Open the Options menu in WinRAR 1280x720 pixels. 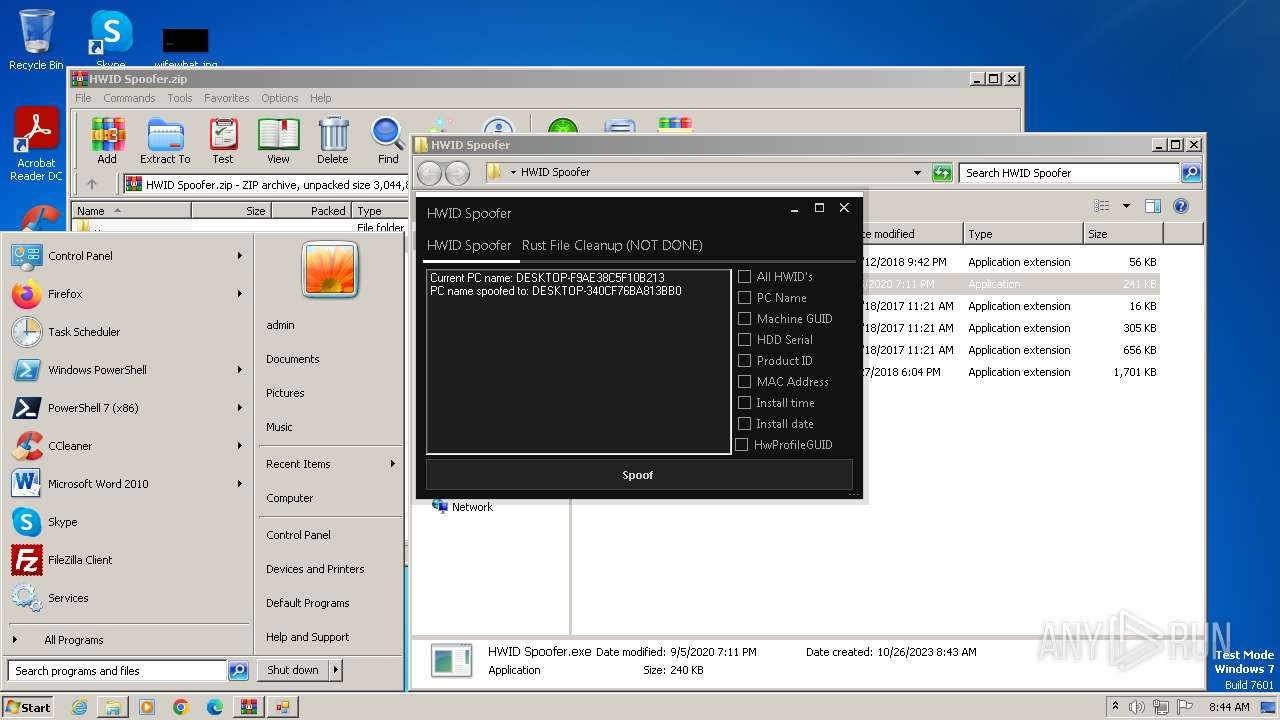point(280,98)
